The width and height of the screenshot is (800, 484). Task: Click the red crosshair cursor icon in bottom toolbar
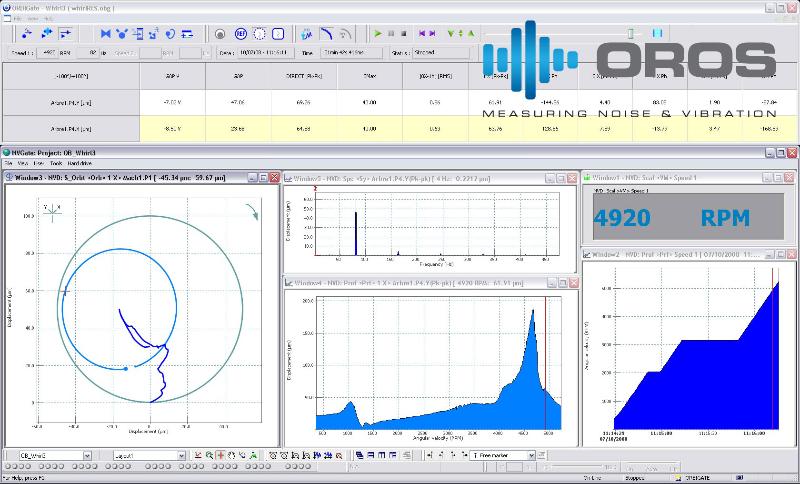[220, 455]
